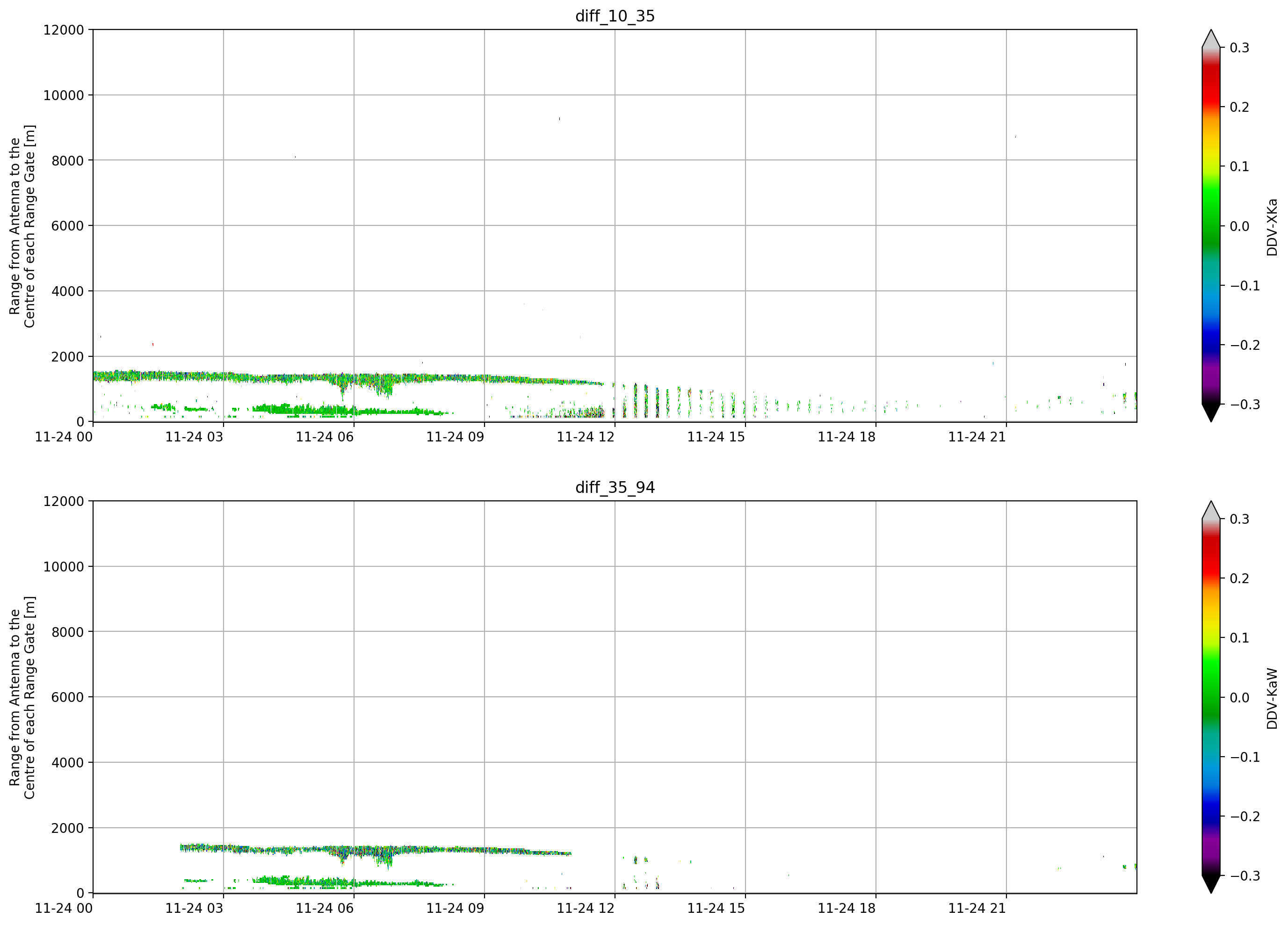This screenshot has width=1288, height=925.
Task: Click the black lower arrow of the DDV-XKa colorbar
Action: 1211,413
